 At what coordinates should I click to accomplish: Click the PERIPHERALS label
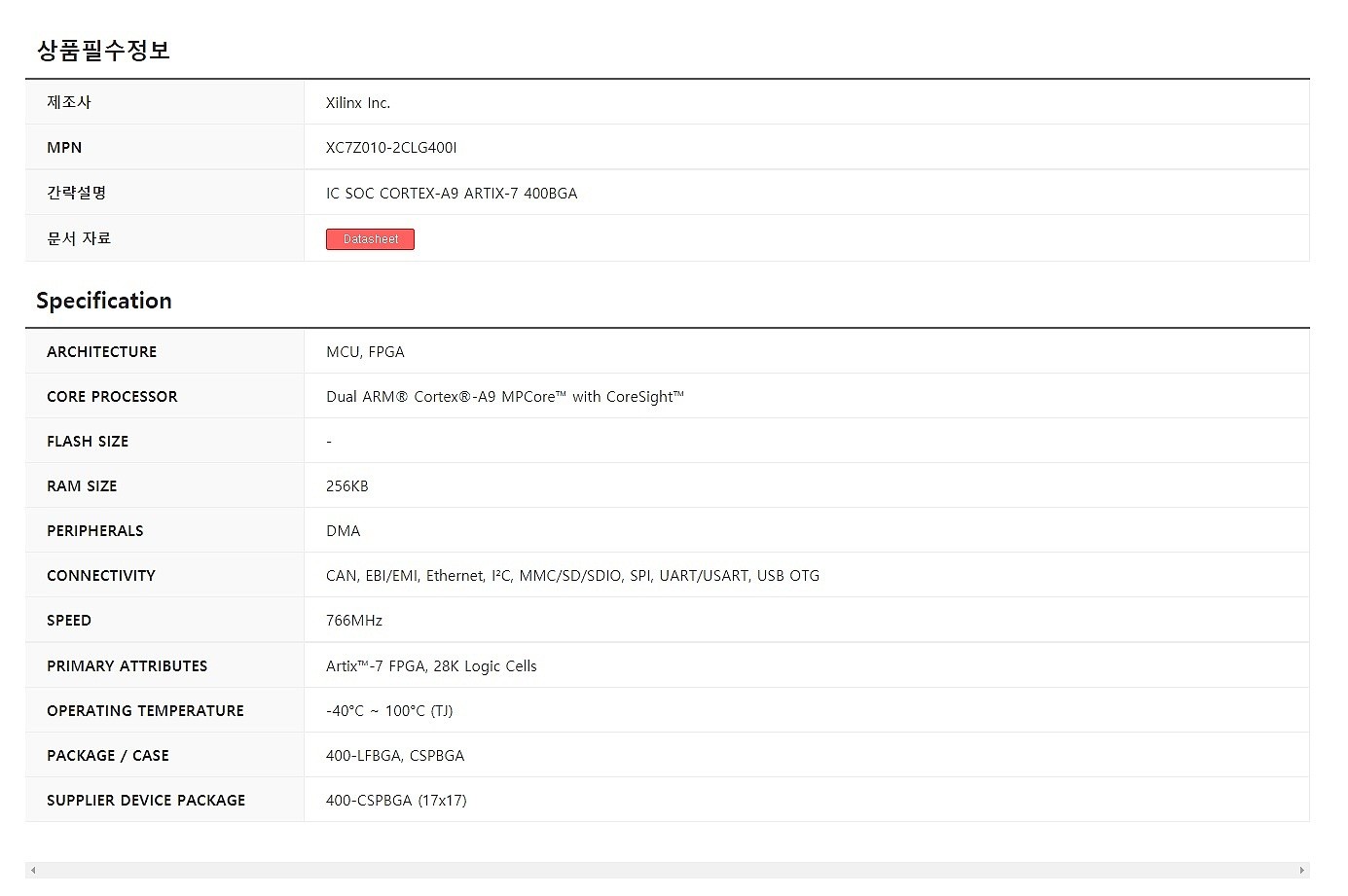click(95, 531)
